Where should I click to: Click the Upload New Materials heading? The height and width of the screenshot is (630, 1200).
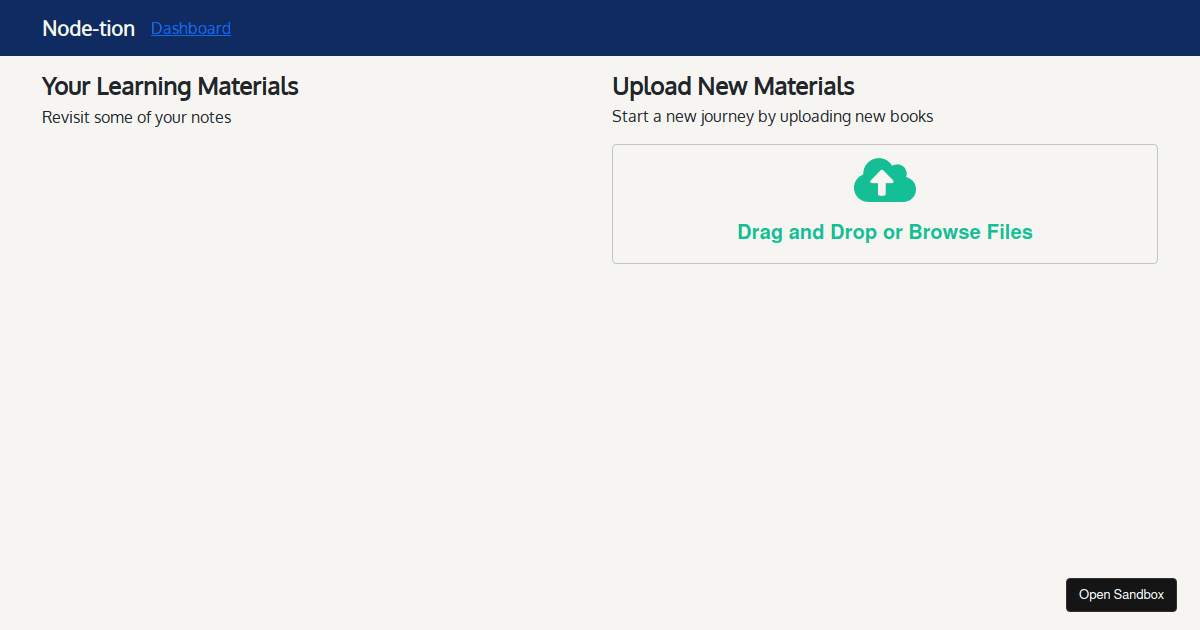[733, 87]
